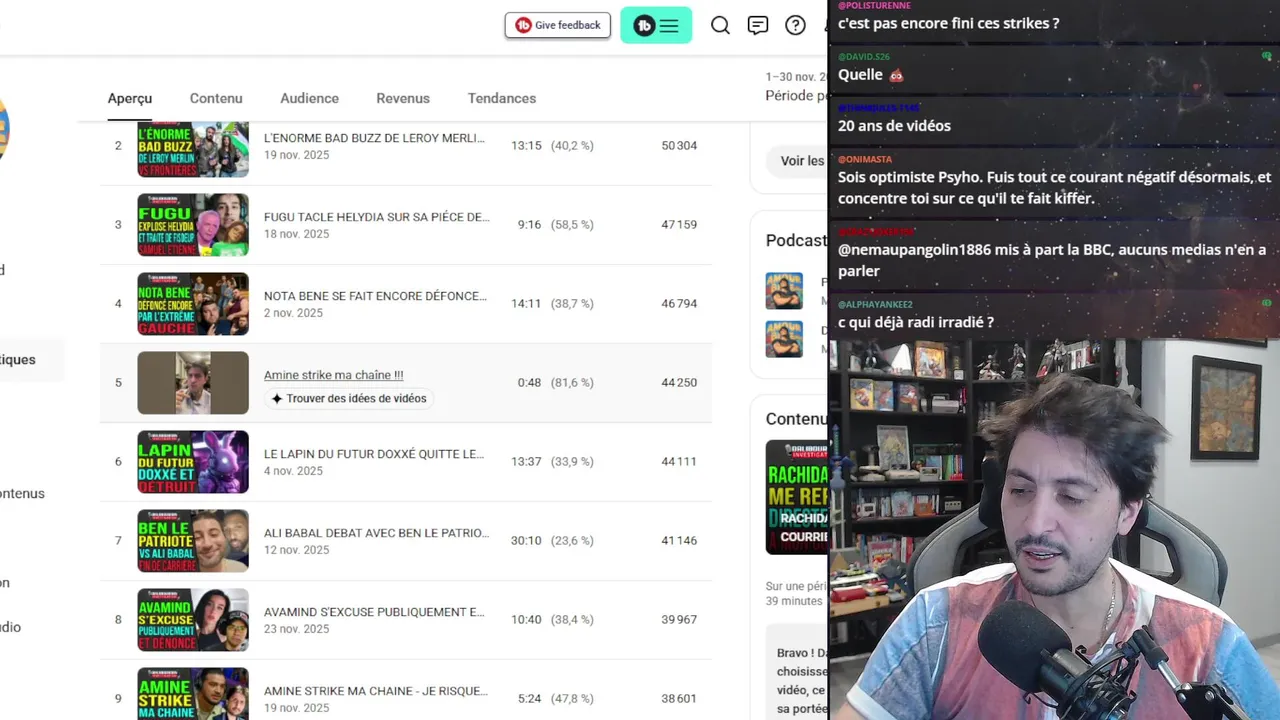The height and width of the screenshot is (720, 1280).
Task: Select the date 12 nov. 2025
Action: (x=296, y=550)
